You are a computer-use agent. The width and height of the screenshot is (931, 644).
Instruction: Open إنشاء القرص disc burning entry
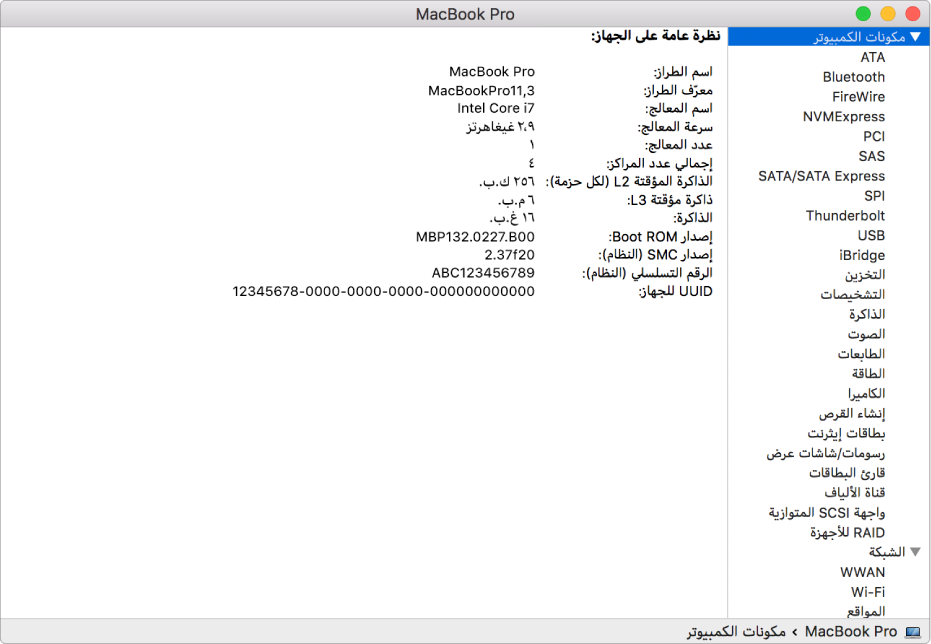(x=852, y=413)
